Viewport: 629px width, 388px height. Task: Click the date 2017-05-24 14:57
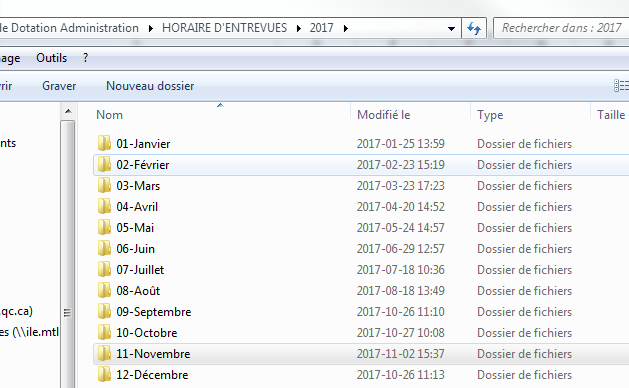tap(401, 228)
